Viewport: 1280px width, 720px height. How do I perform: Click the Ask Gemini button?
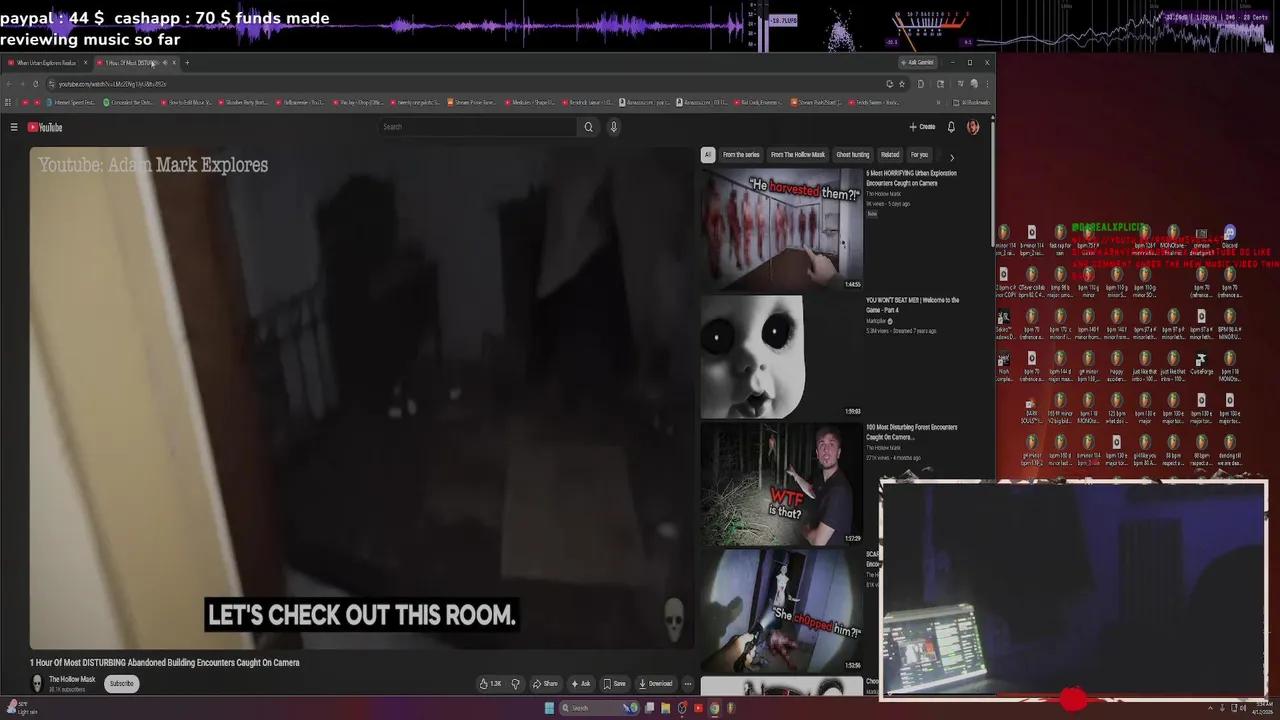pyautogui.click(x=916, y=62)
